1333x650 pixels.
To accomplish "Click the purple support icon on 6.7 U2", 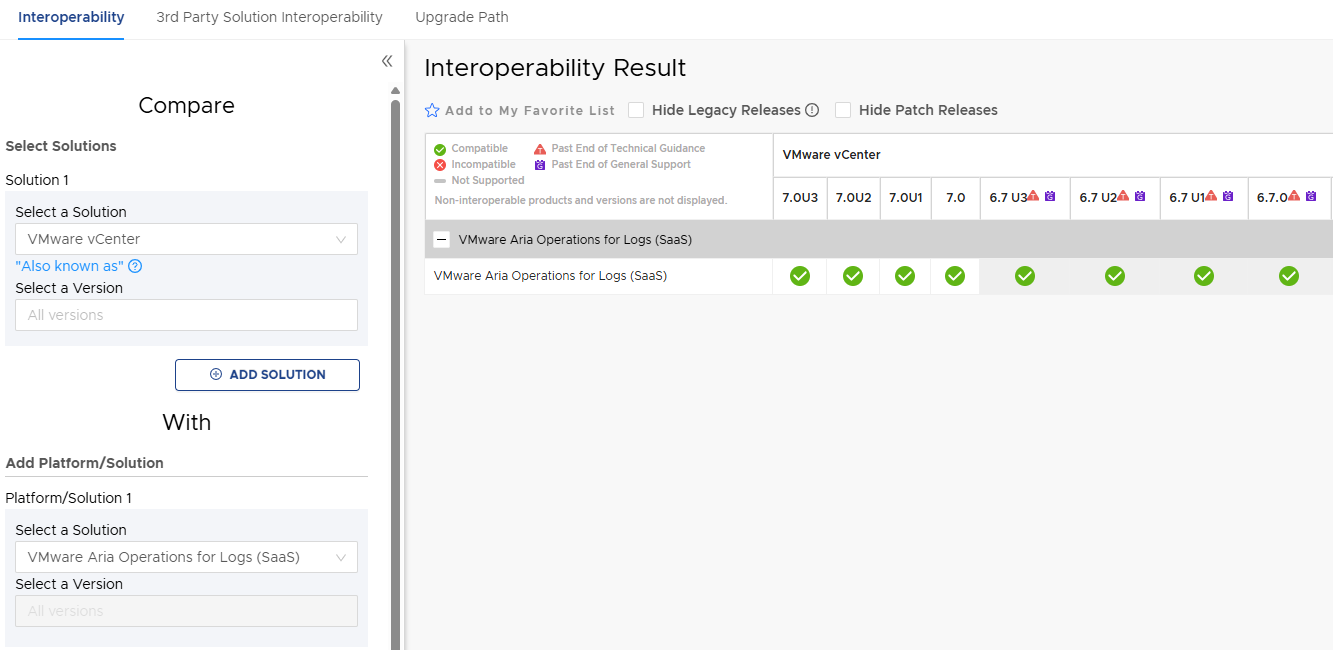I will tap(1140, 196).
